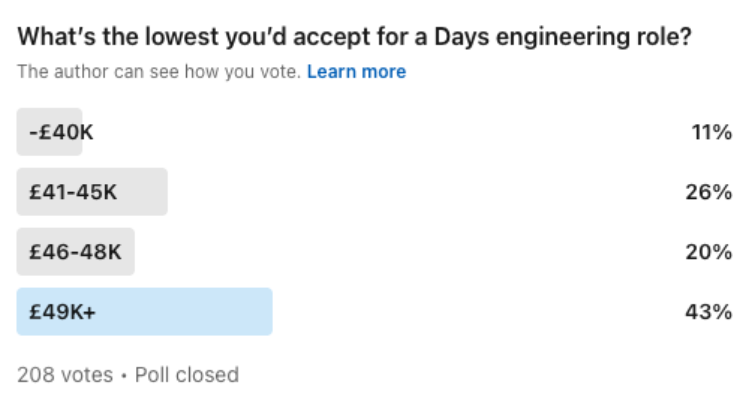This screenshot has height=400, width=753.
Task: Click the gray result bar behind £46-48K
Action: 127,252
